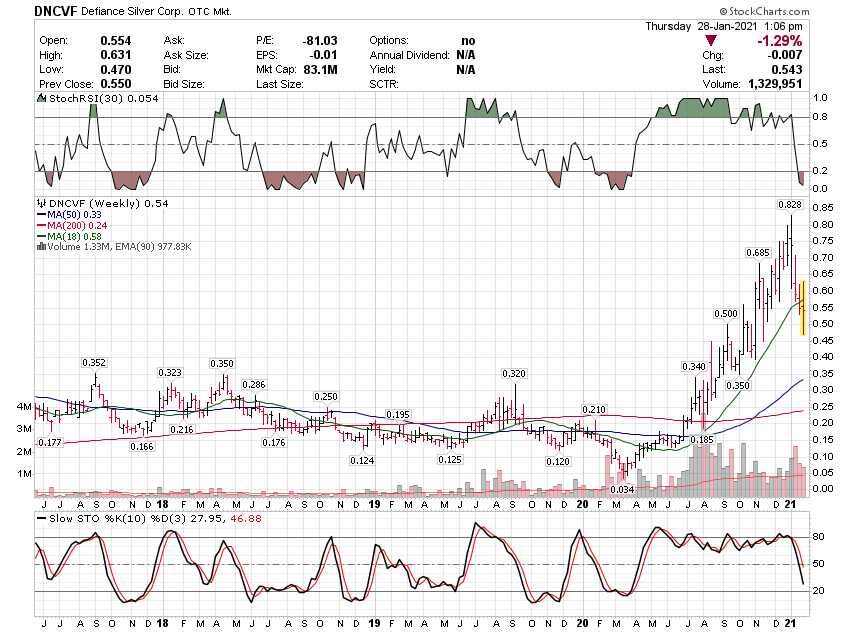Click the EPS value -0.01
This screenshot has width=850, height=633.
(x=323, y=55)
